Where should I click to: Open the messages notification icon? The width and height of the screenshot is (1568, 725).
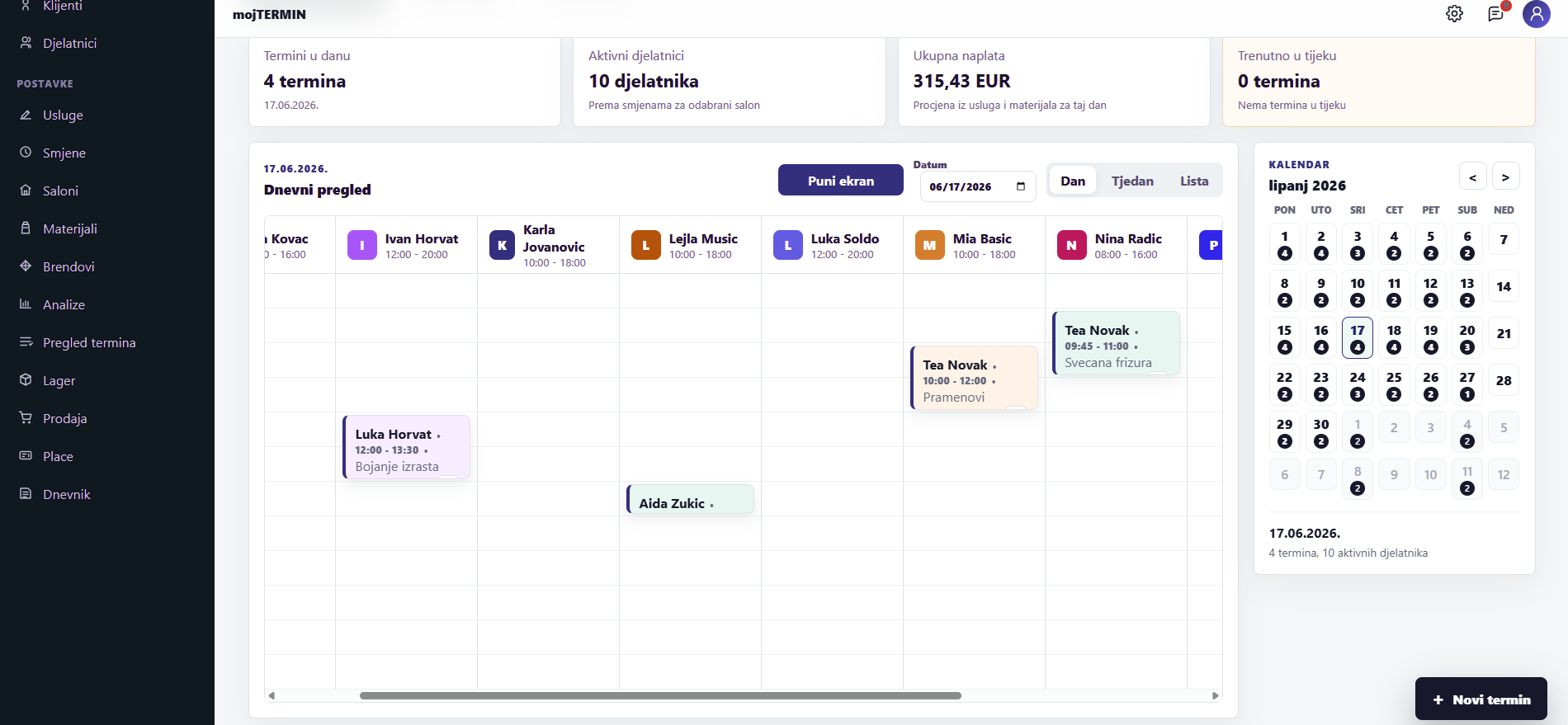(x=1495, y=14)
